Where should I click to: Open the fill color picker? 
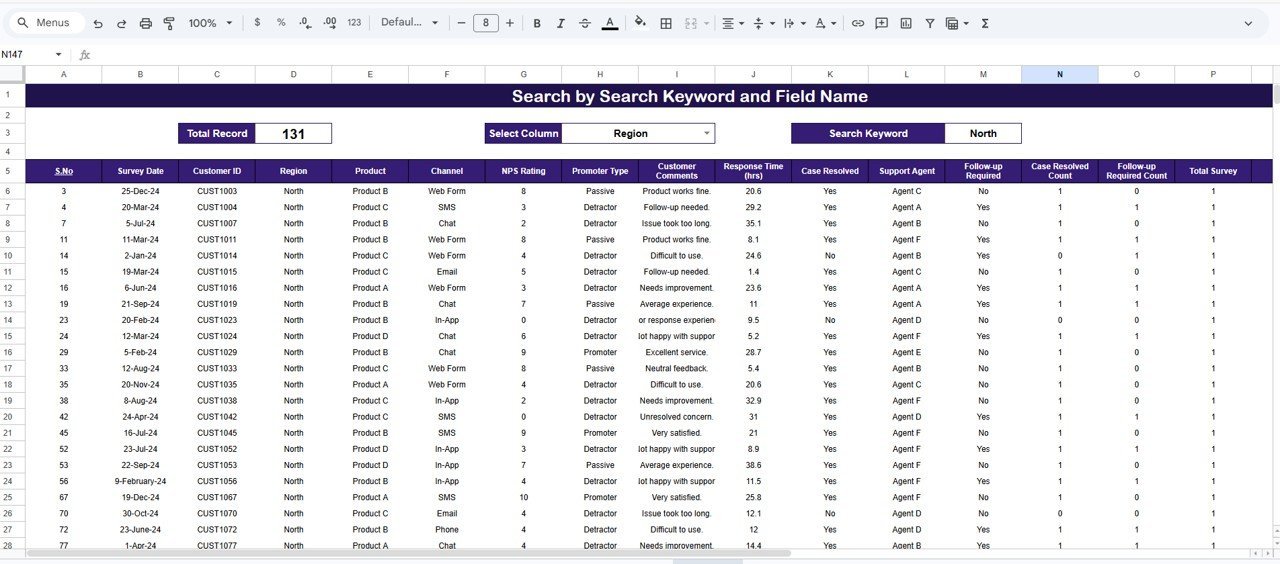[640, 23]
